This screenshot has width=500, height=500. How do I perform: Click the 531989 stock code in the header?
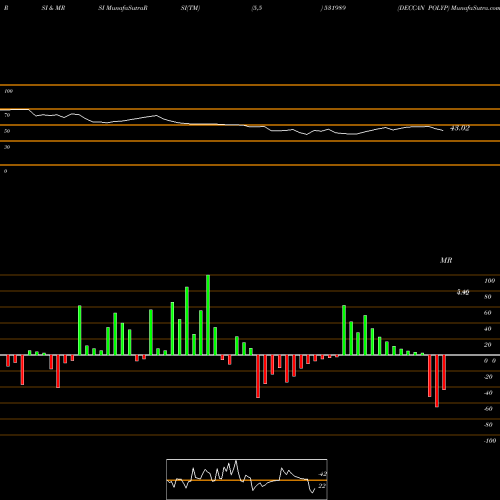pyautogui.click(x=334, y=8)
